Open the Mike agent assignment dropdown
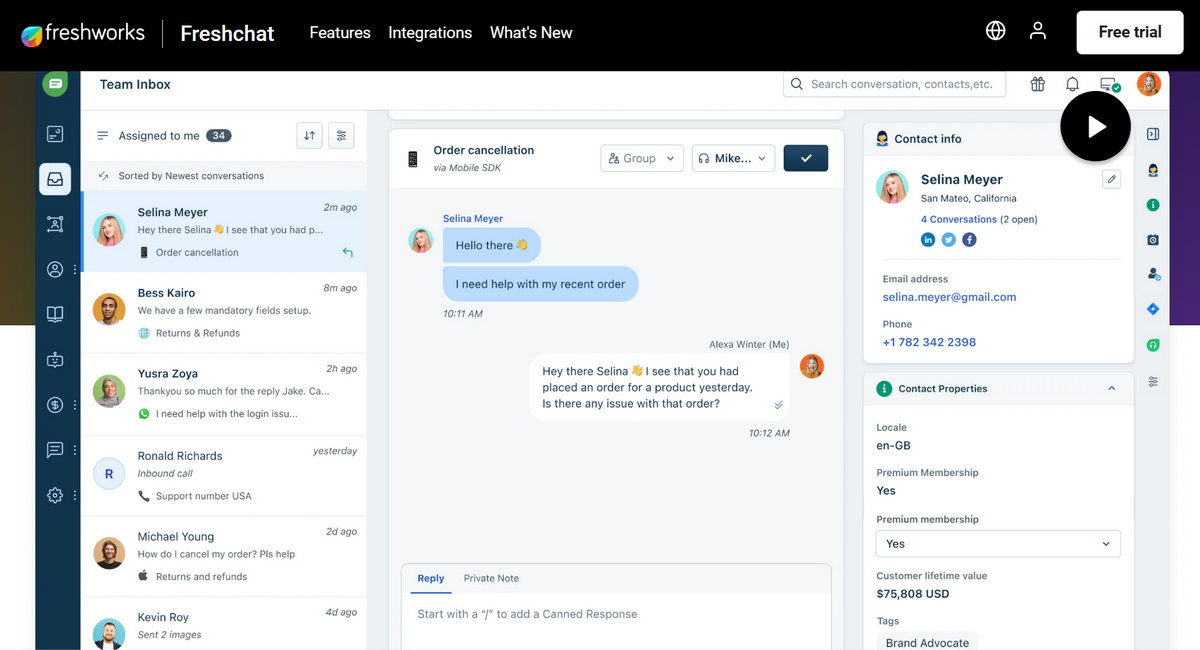The image size is (1200, 650). click(733, 158)
